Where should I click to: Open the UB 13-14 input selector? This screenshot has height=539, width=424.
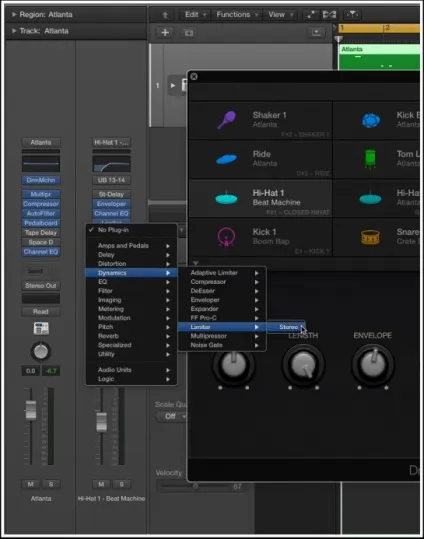[111, 180]
